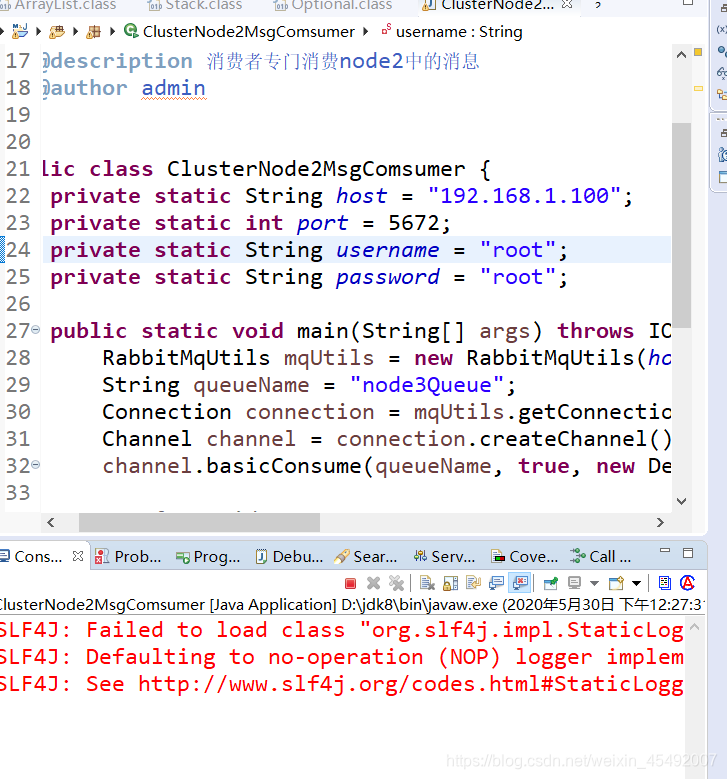Image resolution: width=727 pixels, height=779 pixels.
Task: Click the editor horizontal scrollbar thumb
Action: pos(199,522)
